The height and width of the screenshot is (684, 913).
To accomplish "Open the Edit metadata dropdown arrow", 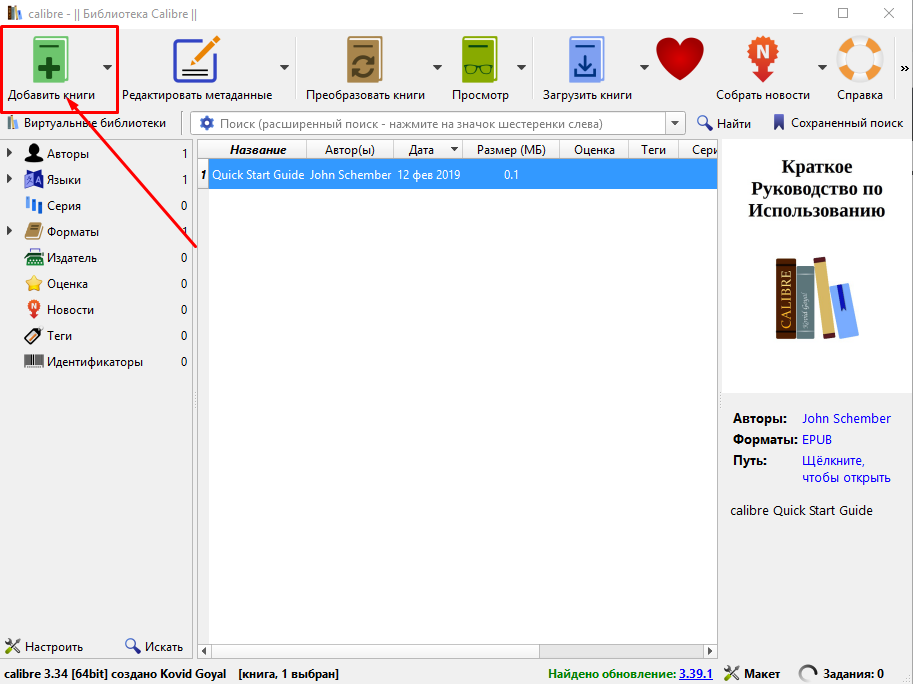I will click(x=284, y=68).
